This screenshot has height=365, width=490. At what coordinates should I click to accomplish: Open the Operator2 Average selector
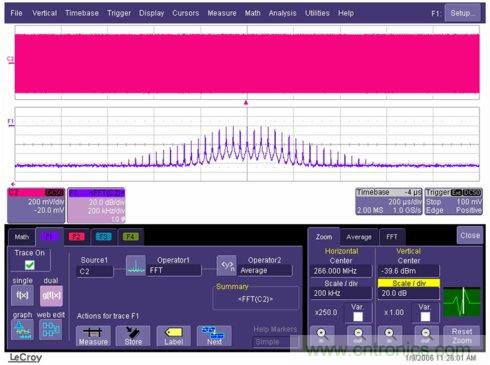tap(265, 271)
